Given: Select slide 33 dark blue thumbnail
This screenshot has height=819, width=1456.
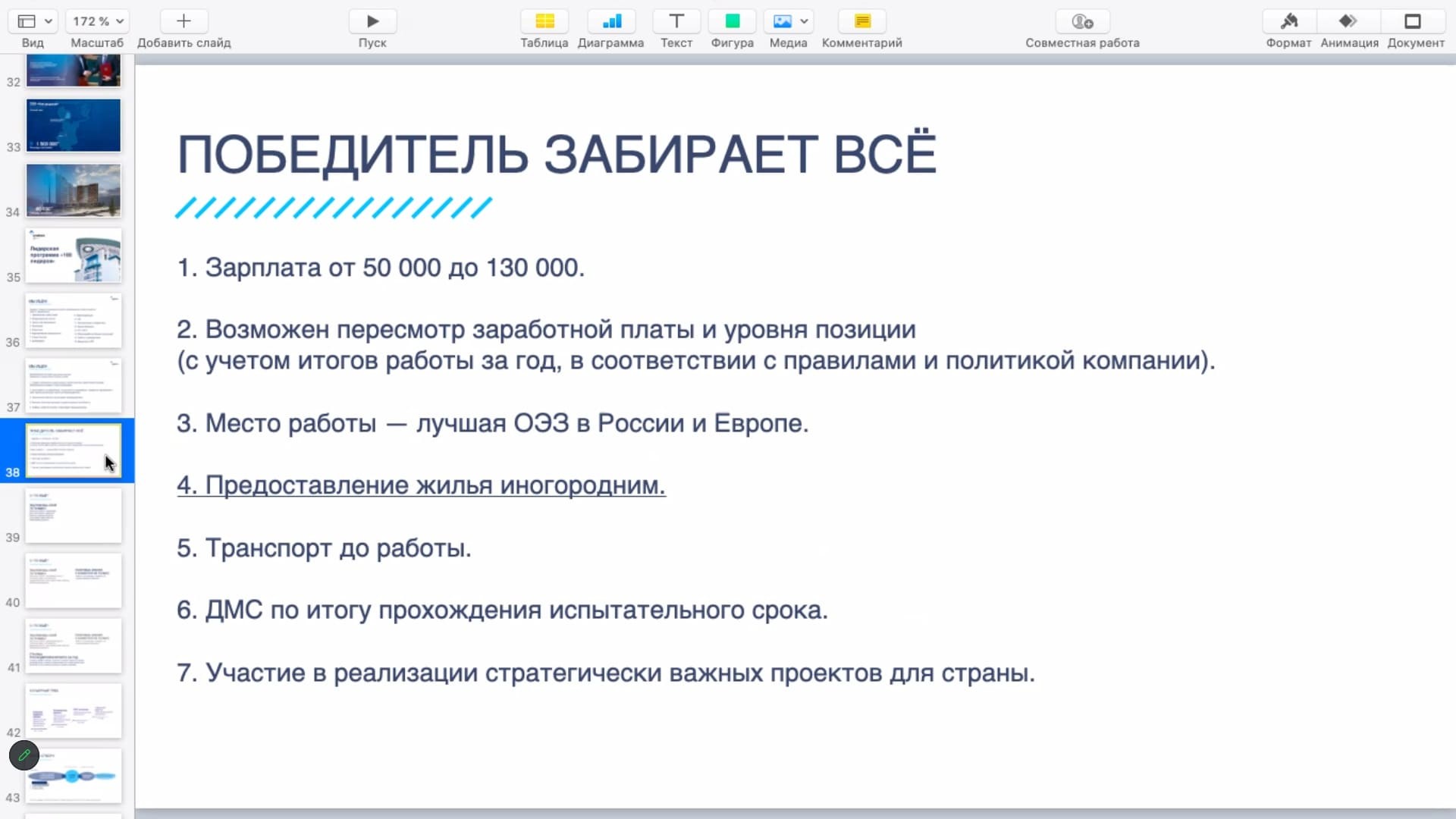Looking at the screenshot, I should click(x=74, y=125).
